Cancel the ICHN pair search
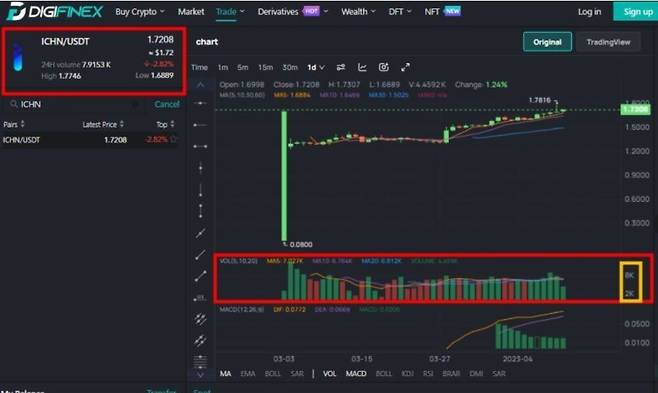658x393 pixels. pyautogui.click(x=167, y=104)
